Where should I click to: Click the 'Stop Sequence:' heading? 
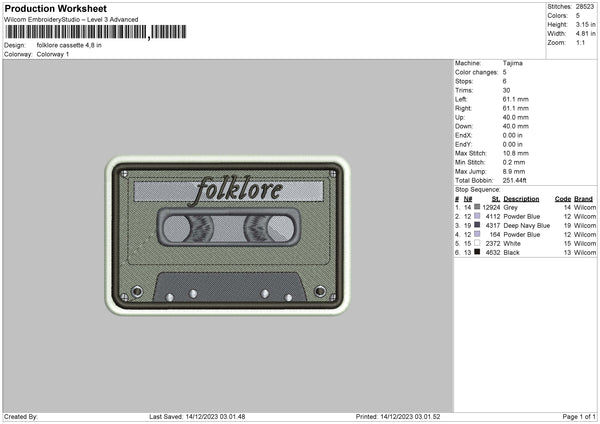[477, 189]
